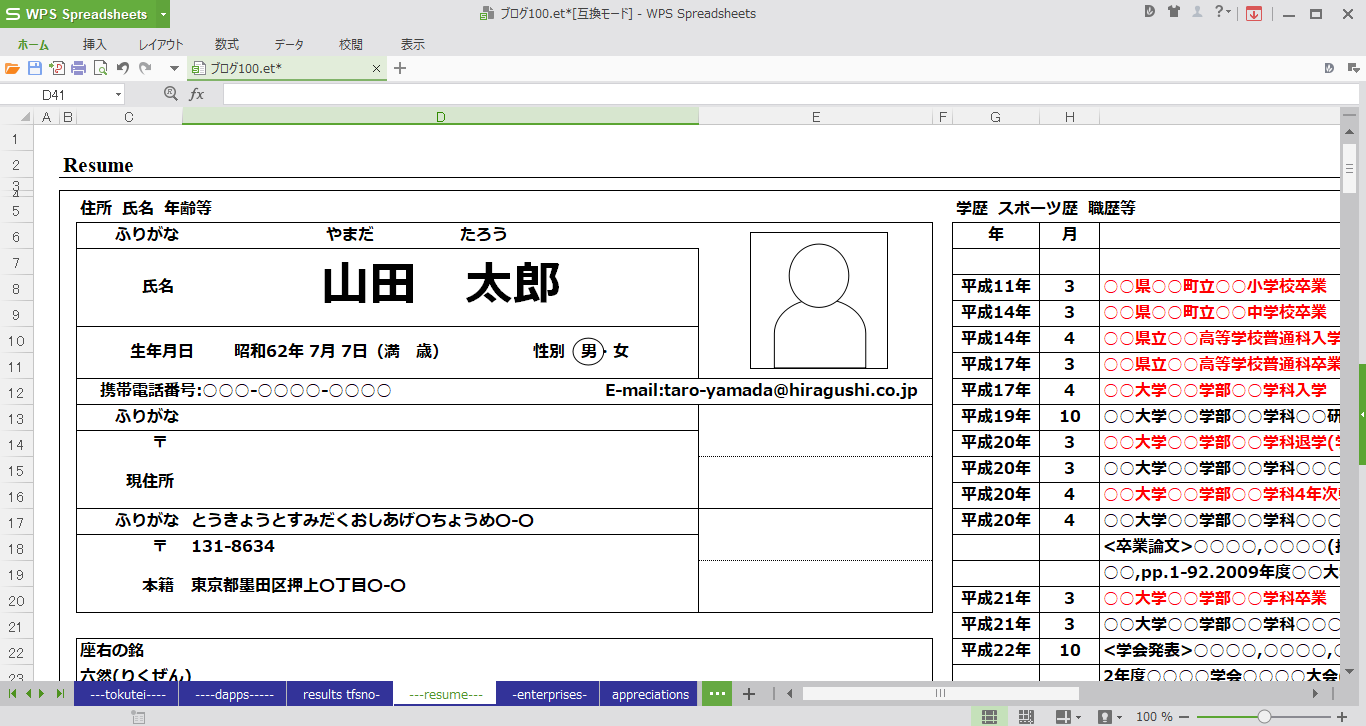Switch to the データ ribbon tab
1366x726 pixels.
pos(288,44)
